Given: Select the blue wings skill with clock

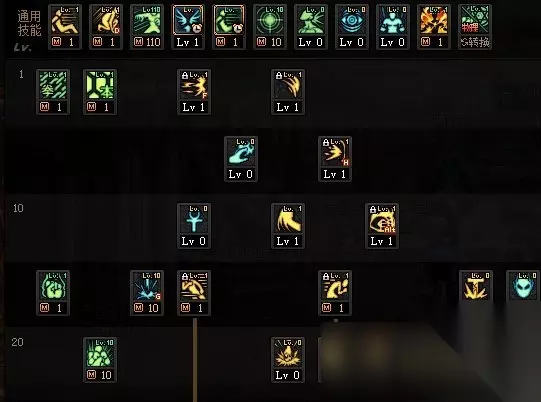Looking at the screenshot, I should [x=188, y=27].
